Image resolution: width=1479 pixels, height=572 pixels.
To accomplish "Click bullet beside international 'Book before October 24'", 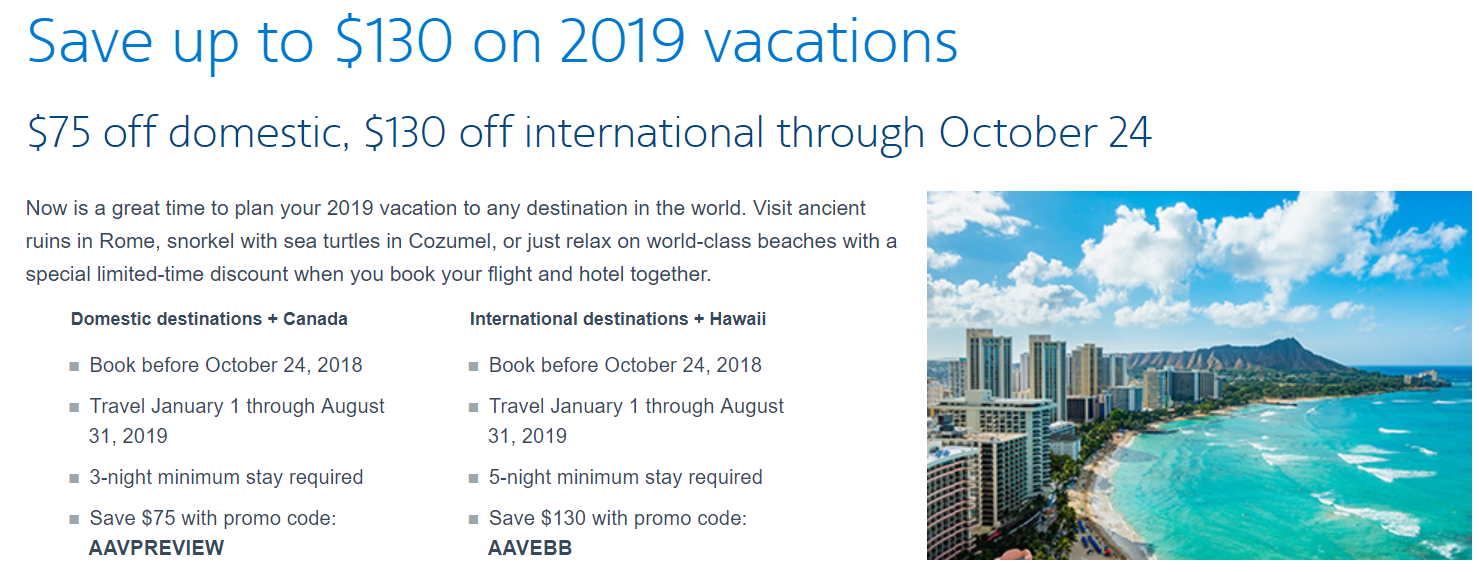I will [473, 367].
